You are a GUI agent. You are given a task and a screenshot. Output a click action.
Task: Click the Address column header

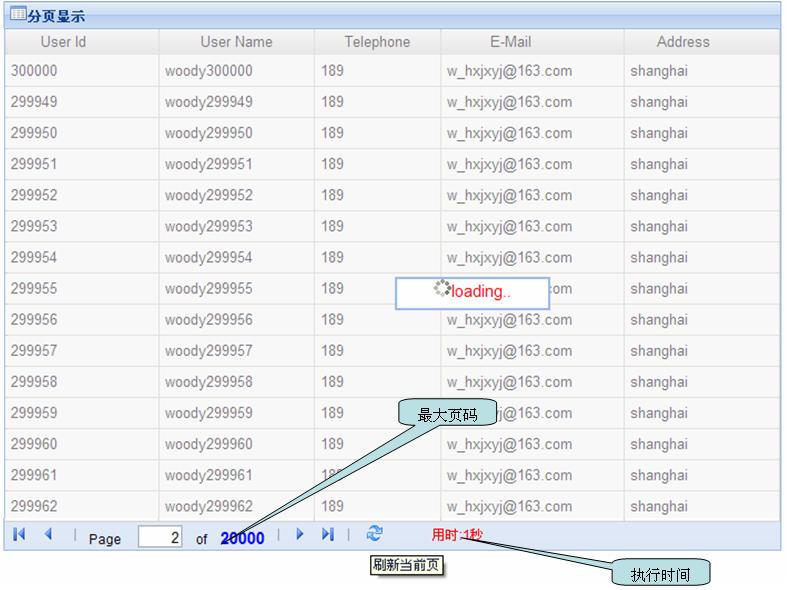pyautogui.click(x=683, y=42)
